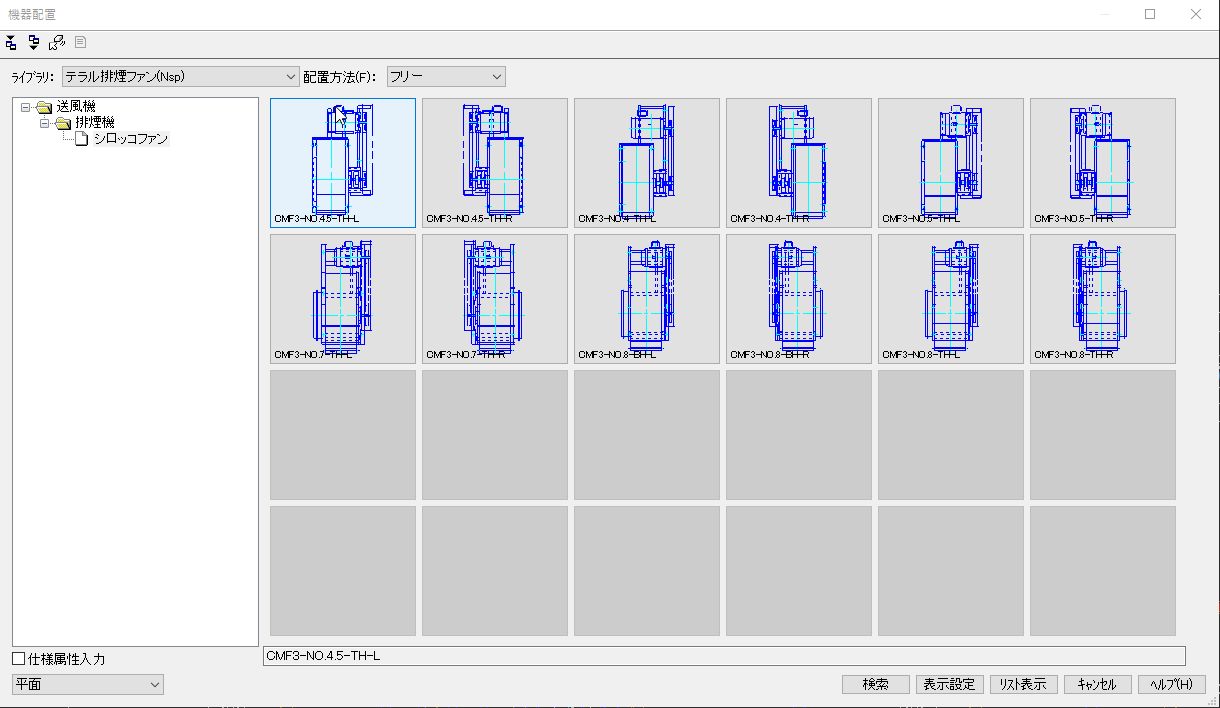Select the CMF3-NO.8-BH-L fan thumbnail

click(x=647, y=299)
